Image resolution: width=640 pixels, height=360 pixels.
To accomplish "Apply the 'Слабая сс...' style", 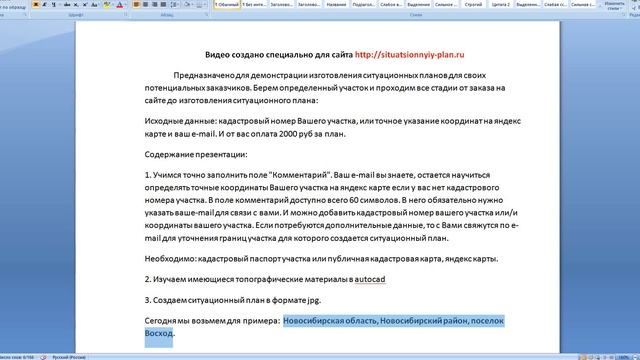I will pyautogui.click(x=555, y=4).
